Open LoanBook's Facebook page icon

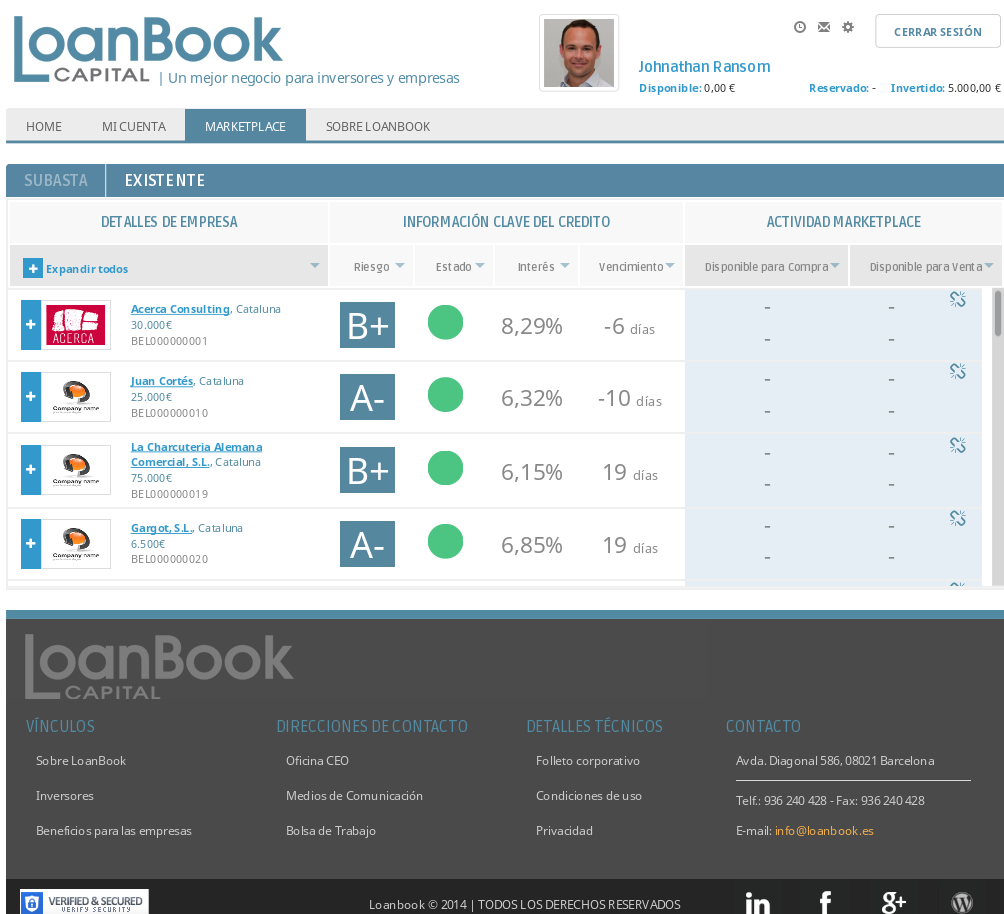(x=826, y=903)
